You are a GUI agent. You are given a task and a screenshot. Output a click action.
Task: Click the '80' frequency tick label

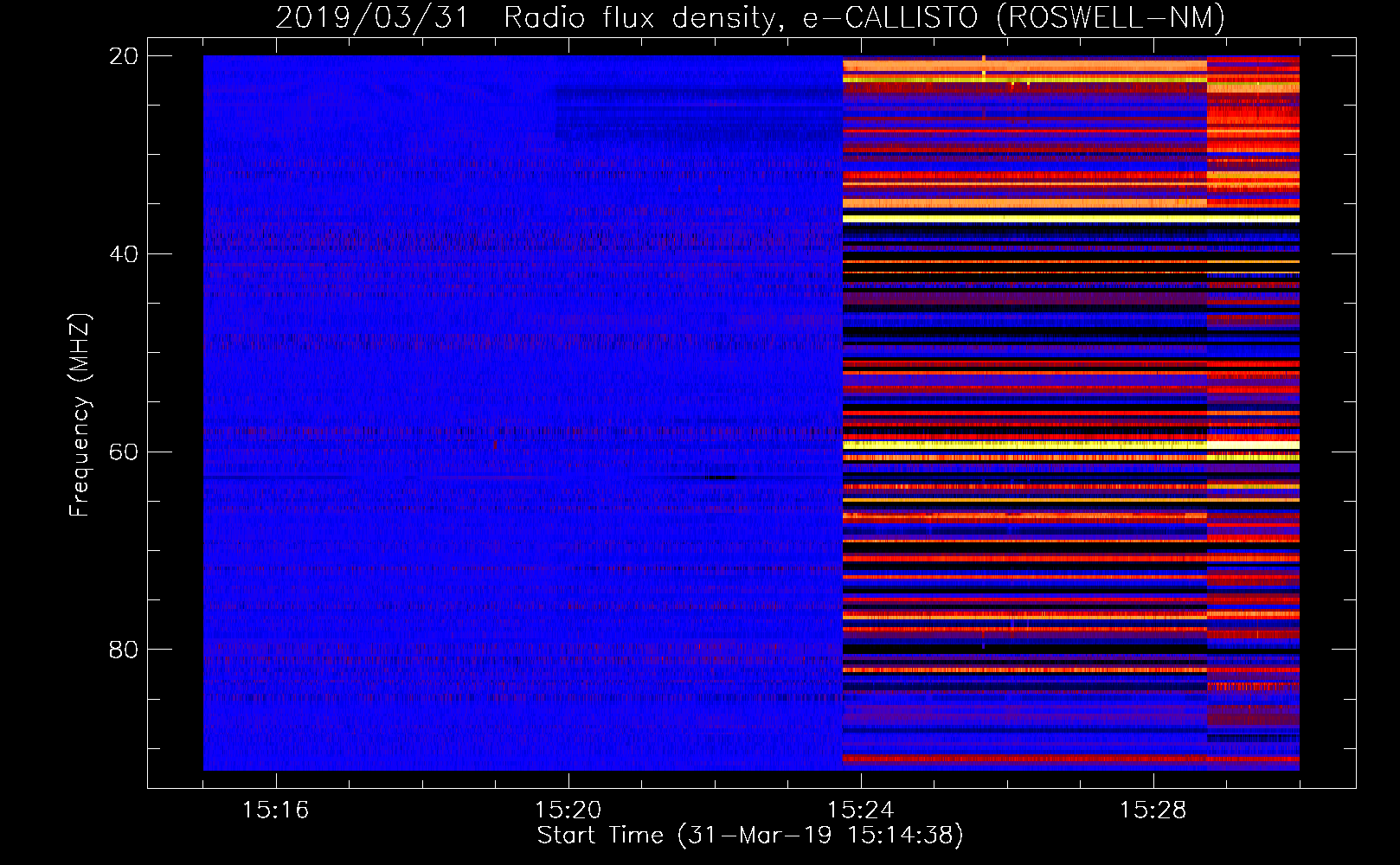click(124, 650)
